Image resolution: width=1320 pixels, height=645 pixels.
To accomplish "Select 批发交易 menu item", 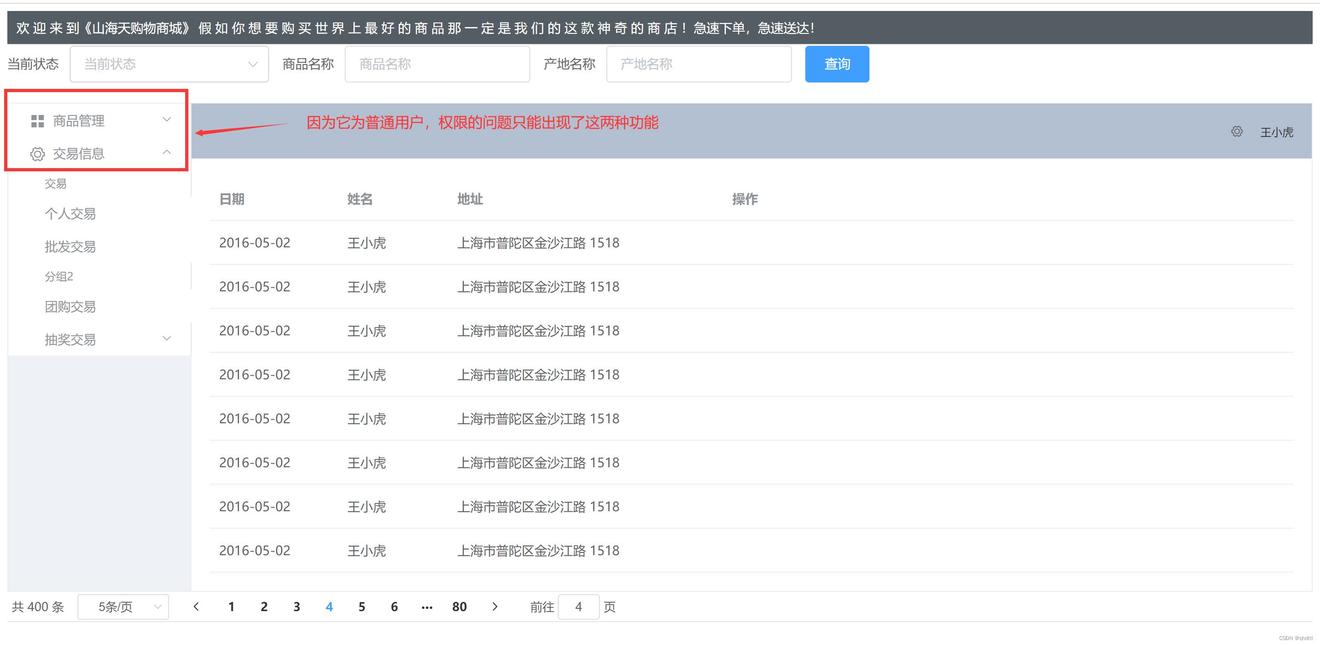I will [70, 247].
